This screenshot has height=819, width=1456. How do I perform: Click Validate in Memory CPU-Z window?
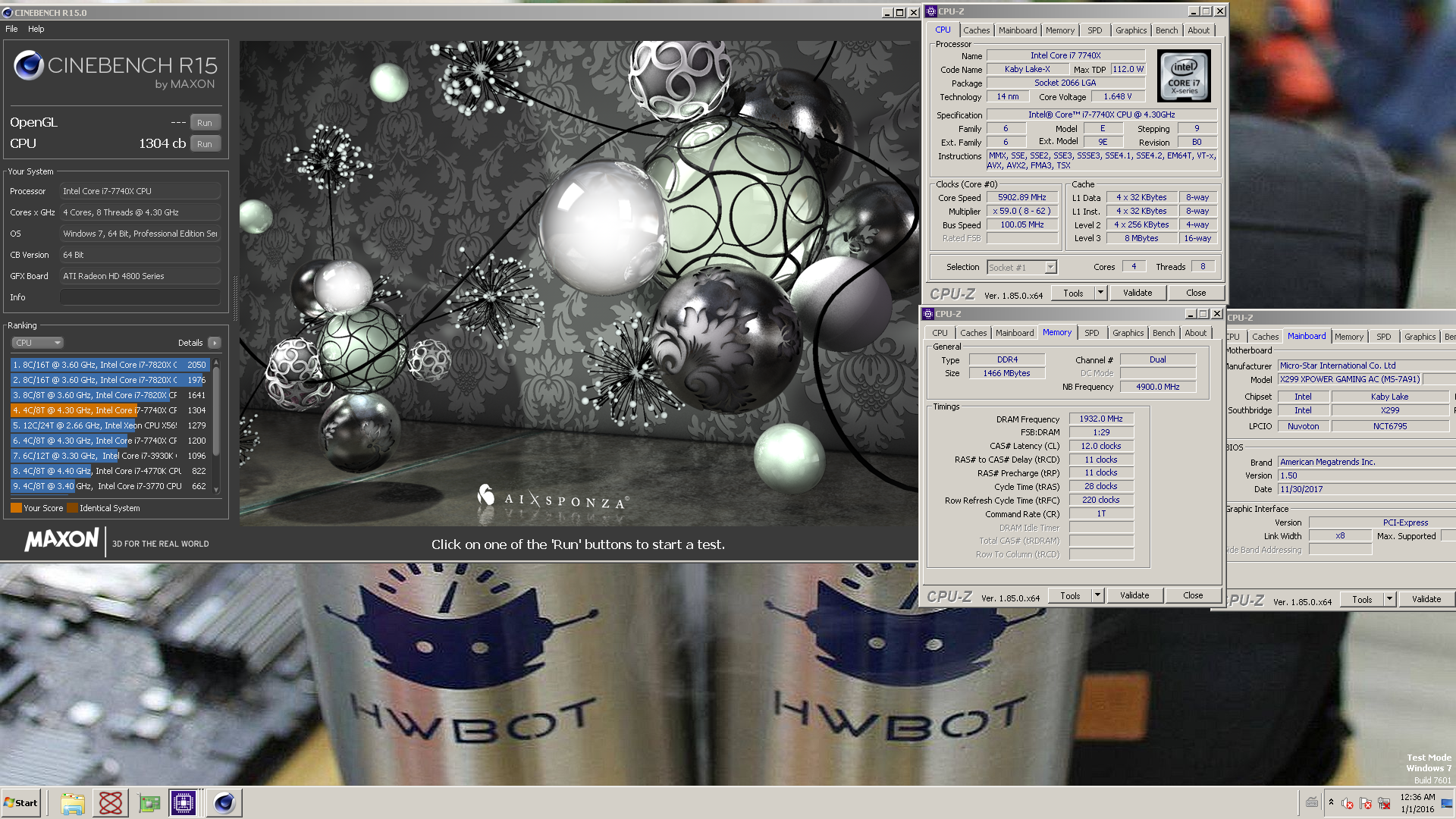point(1134,595)
